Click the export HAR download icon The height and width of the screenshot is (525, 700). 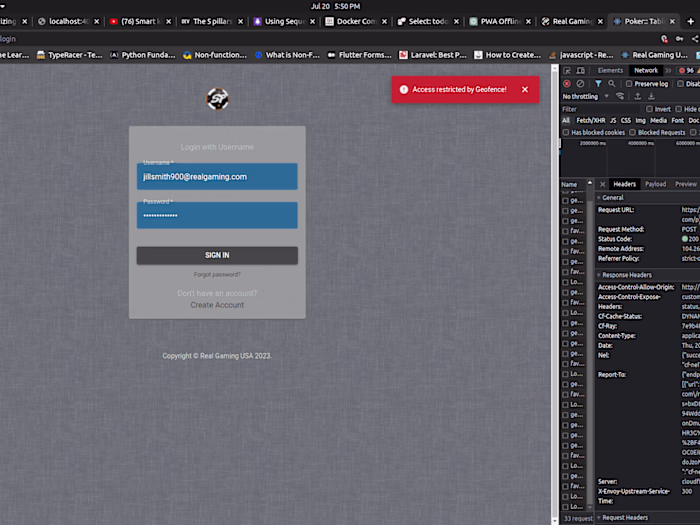651,96
